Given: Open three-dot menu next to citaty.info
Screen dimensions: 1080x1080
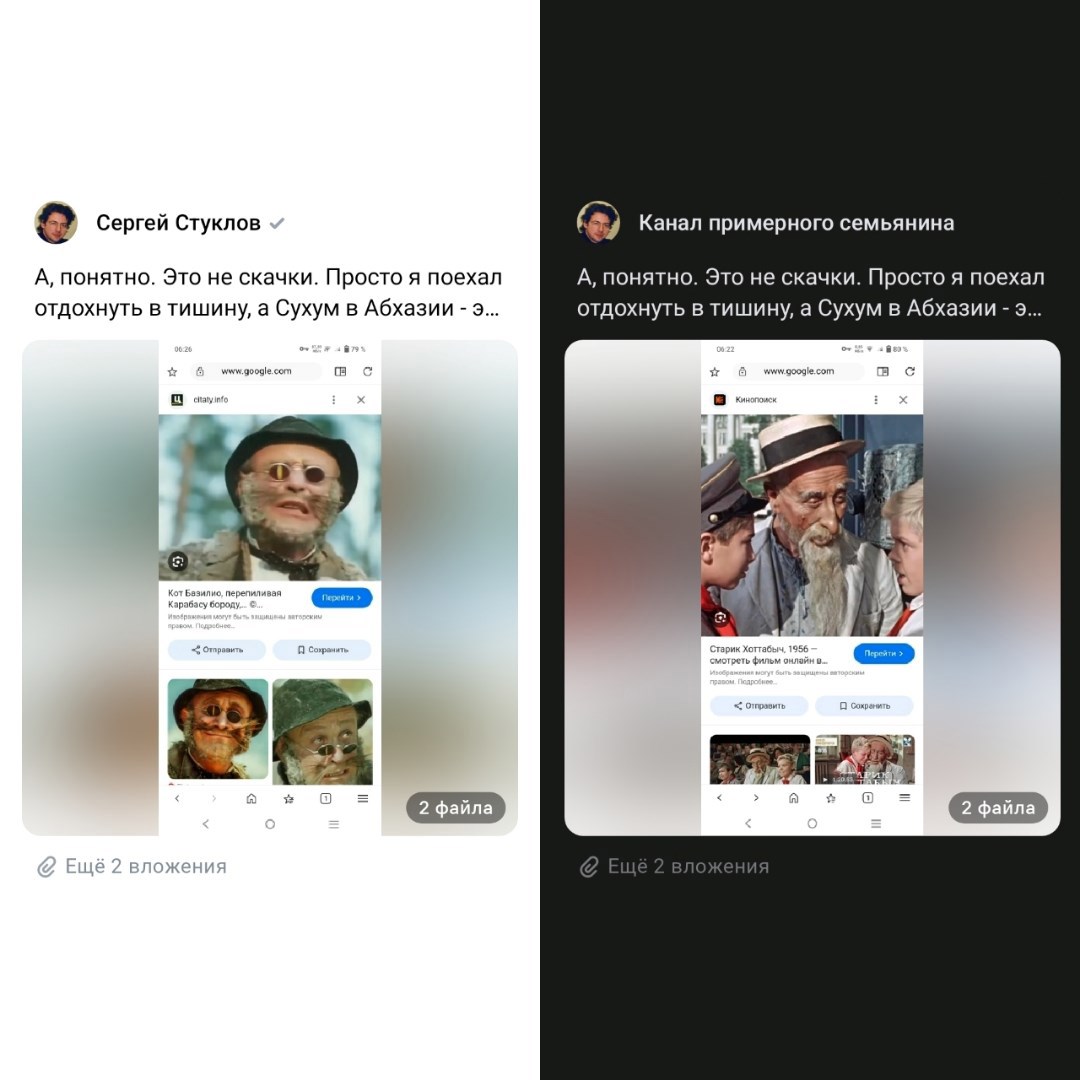Looking at the screenshot, I should 333,399.
